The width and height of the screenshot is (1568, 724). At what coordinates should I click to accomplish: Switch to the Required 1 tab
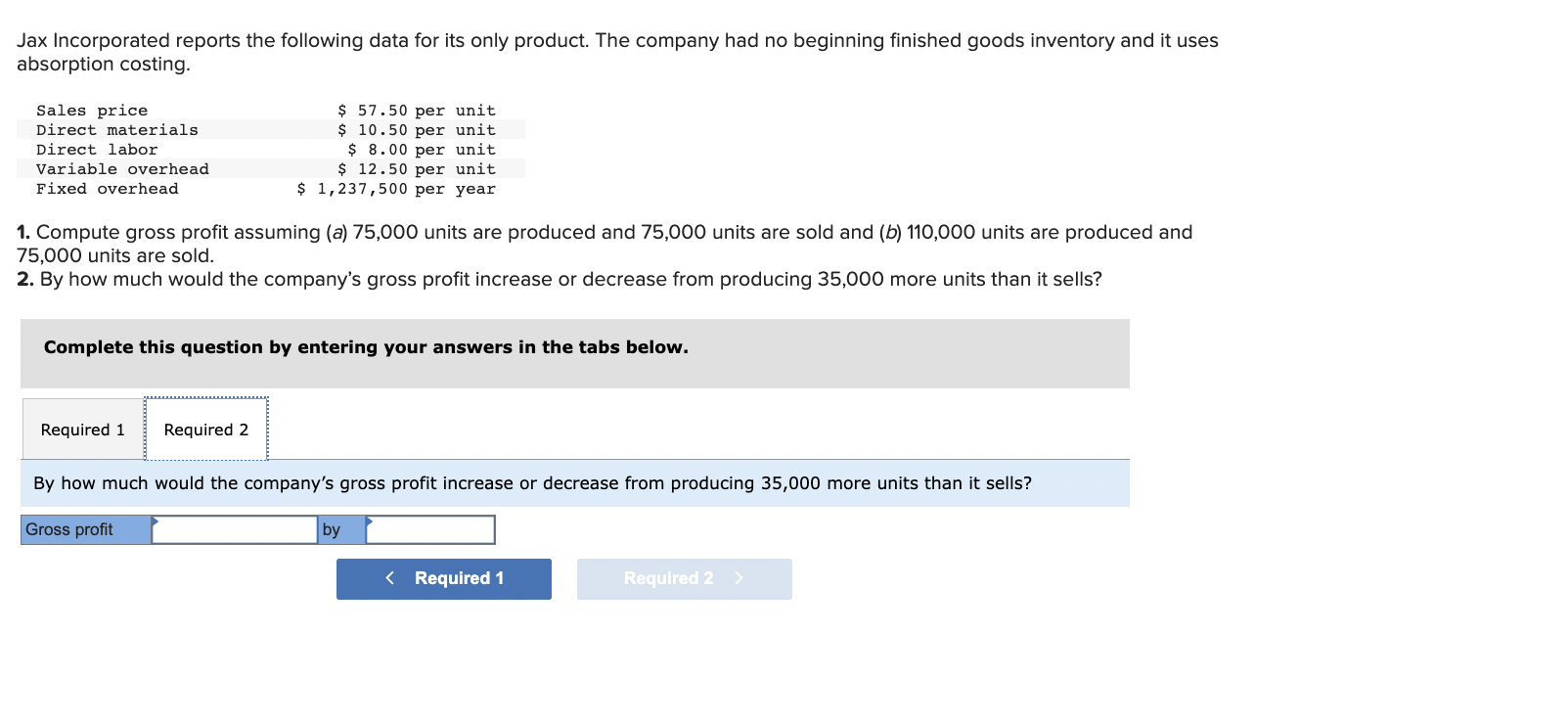[x=83, y=430]
